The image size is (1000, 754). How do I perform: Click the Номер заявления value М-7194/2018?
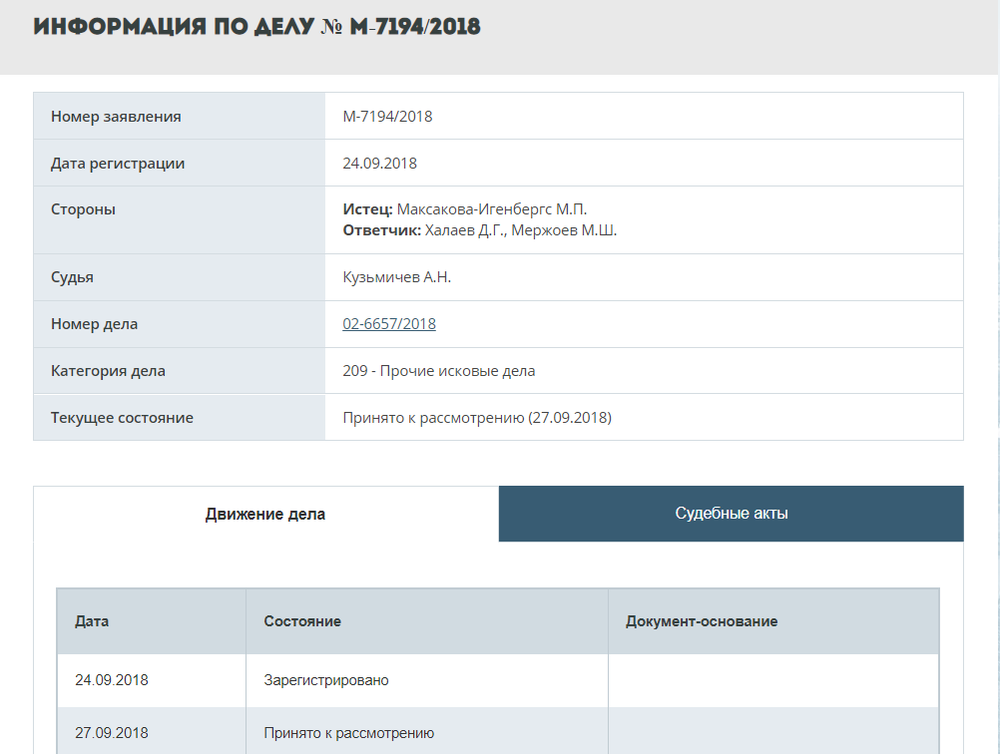coord(387,116)
